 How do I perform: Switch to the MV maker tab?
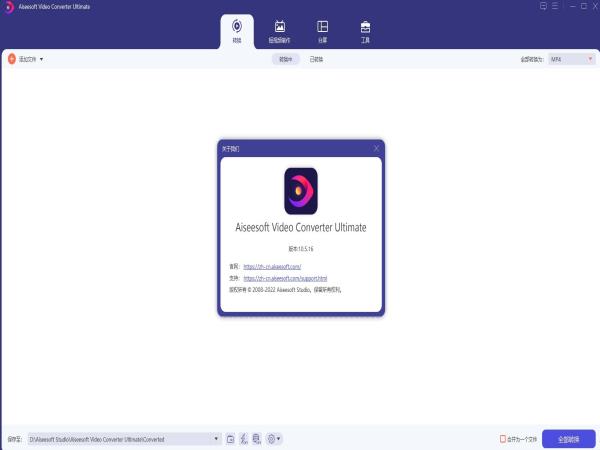point(279,26)
